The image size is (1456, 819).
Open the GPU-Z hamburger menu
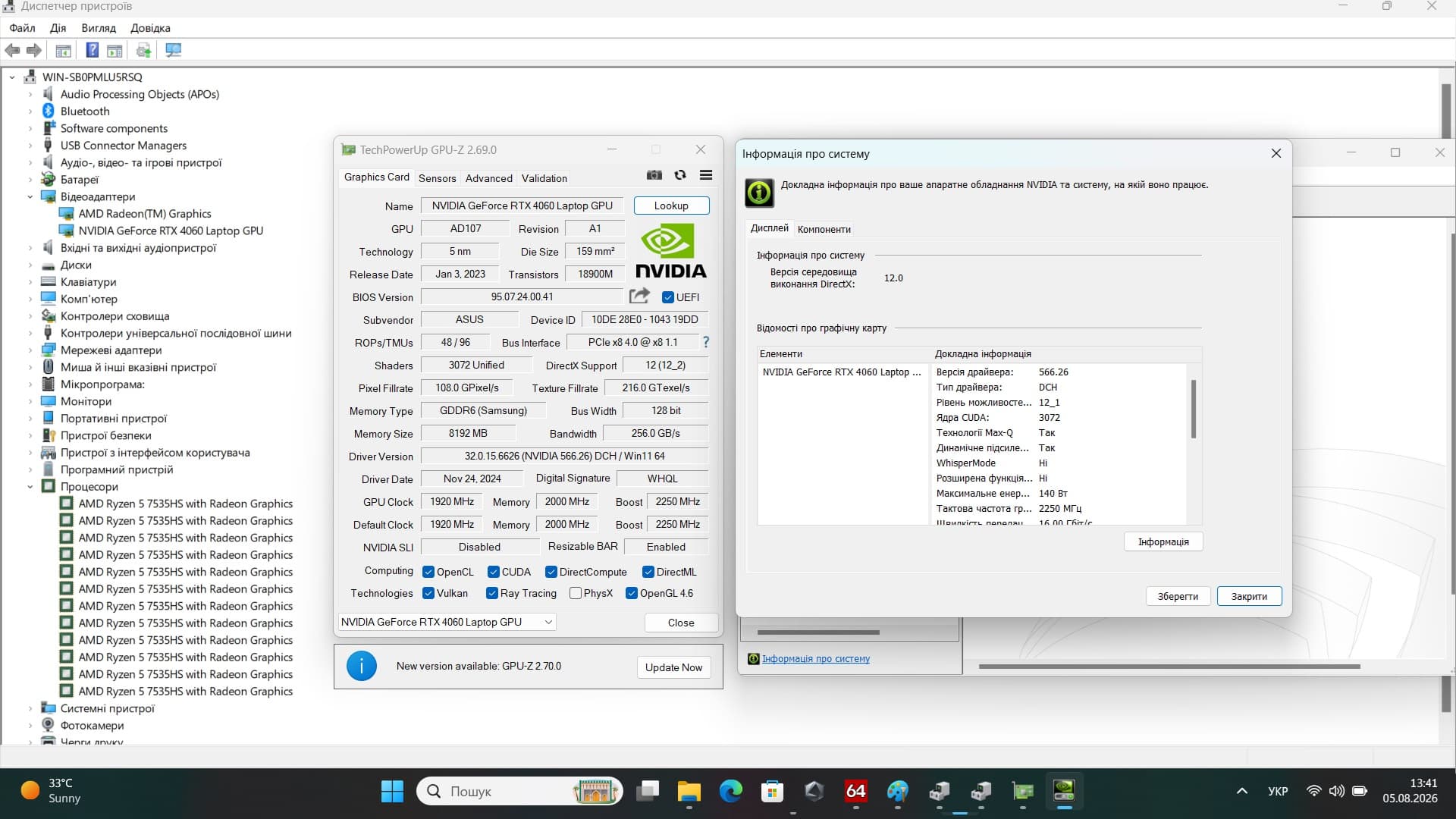pyautogui.click(x=706, y=175)
